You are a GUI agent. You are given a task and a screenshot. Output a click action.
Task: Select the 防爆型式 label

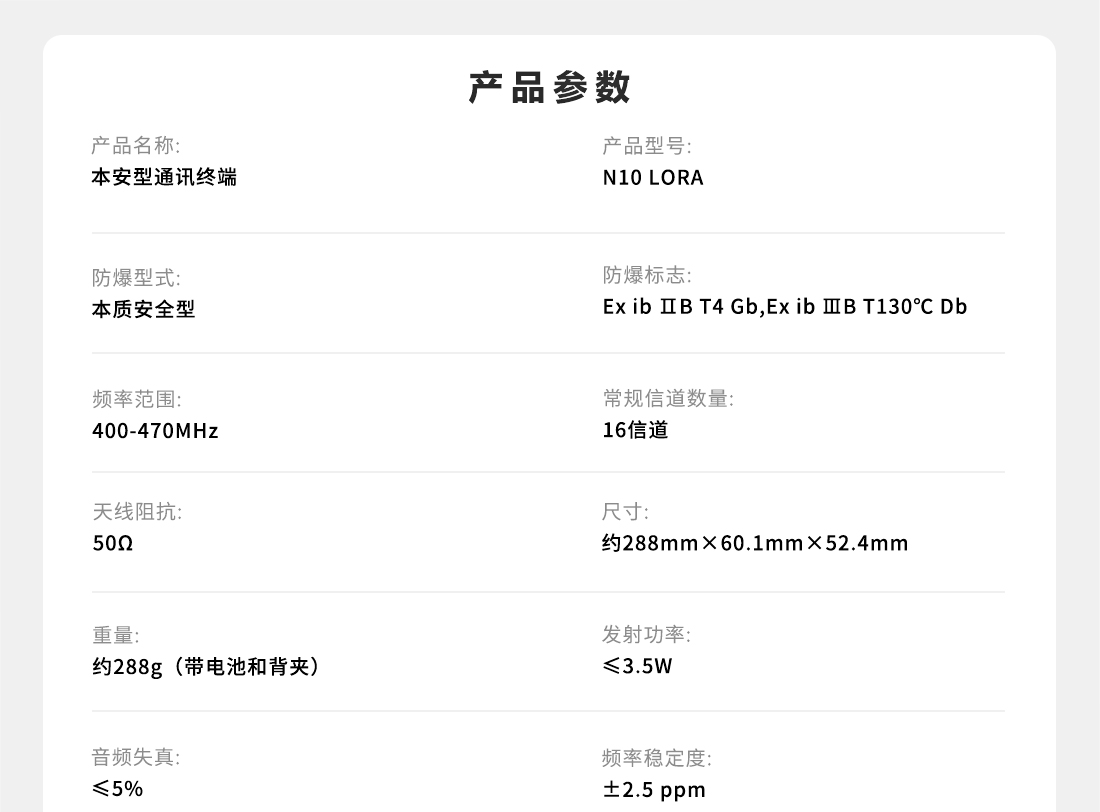point(136,278)
